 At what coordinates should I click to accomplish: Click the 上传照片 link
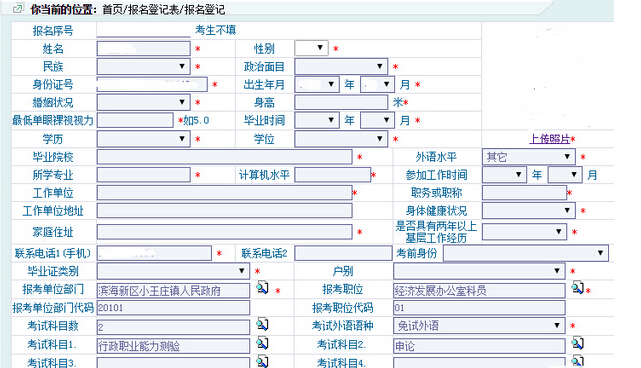click(x=549, y=139)
